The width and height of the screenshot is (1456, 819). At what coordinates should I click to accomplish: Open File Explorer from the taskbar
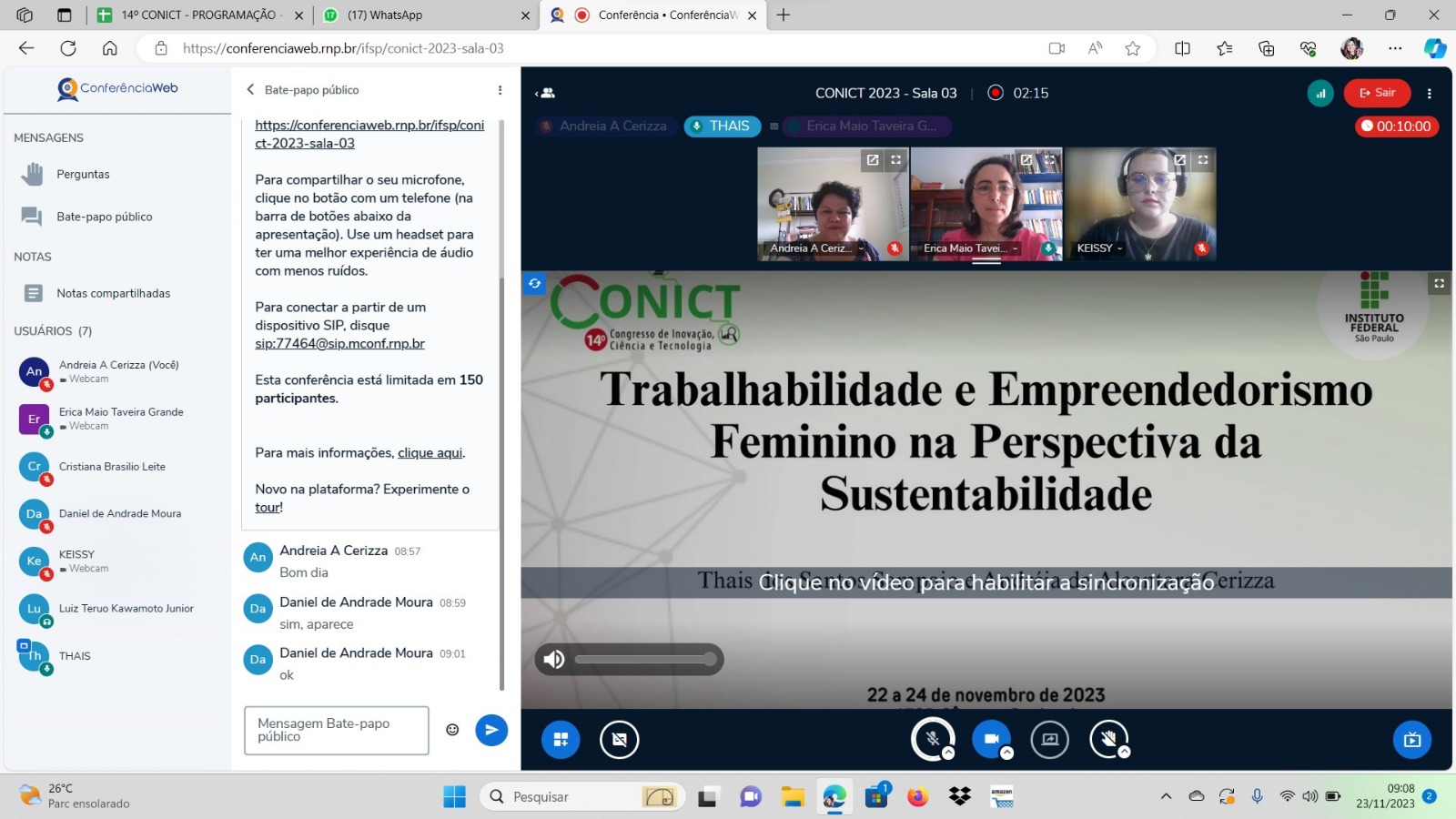pos(793,797)
